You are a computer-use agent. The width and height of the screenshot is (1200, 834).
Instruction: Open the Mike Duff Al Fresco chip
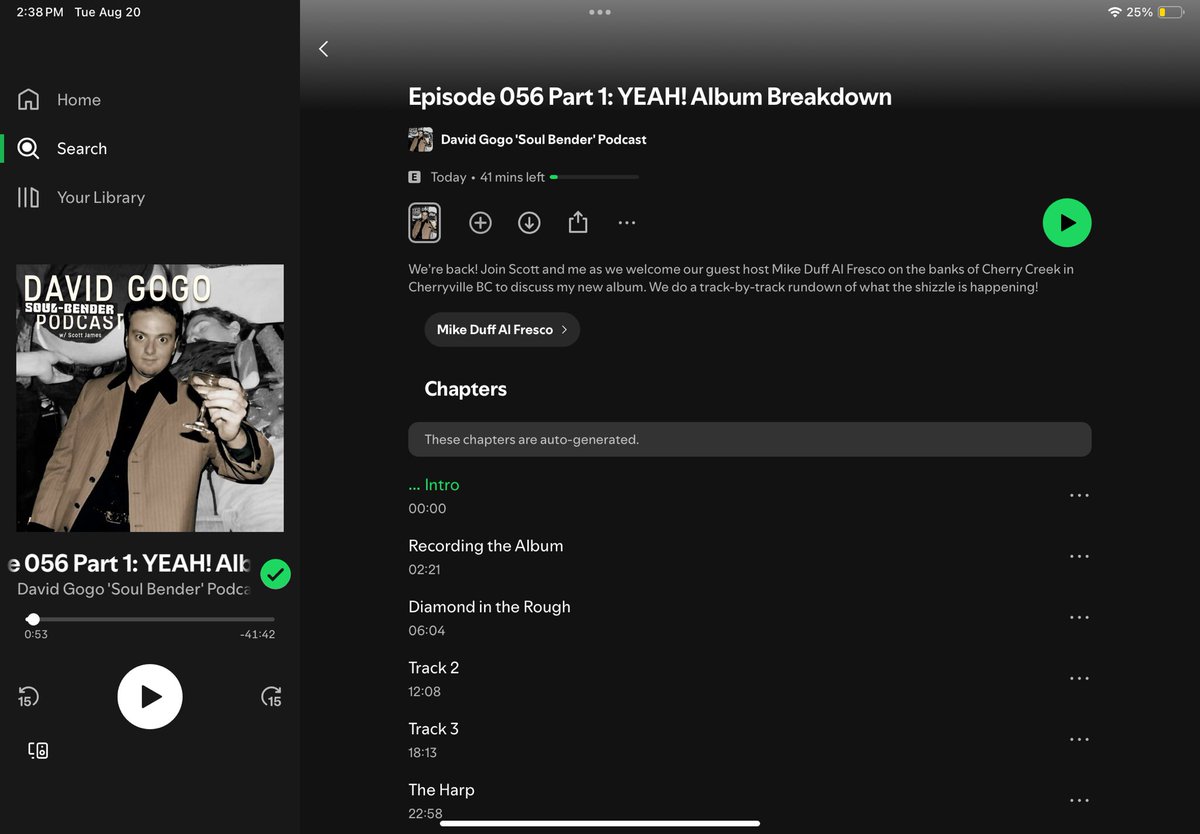click(502, 330)
